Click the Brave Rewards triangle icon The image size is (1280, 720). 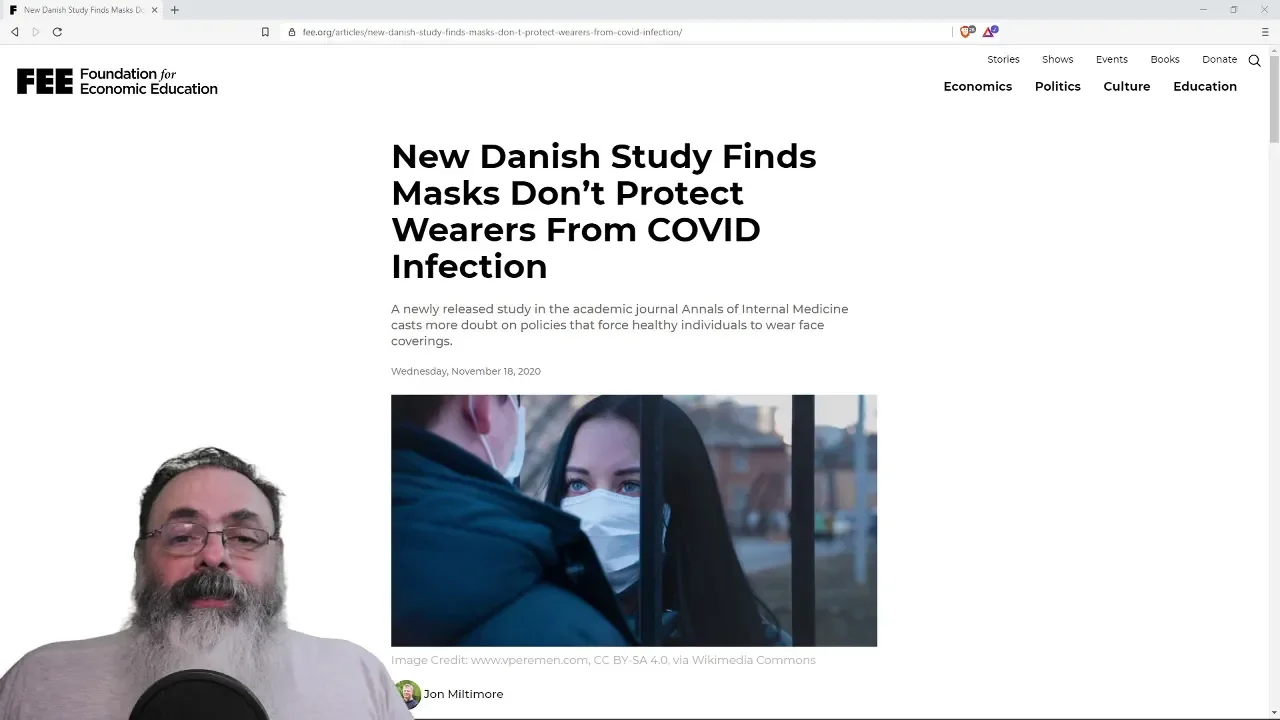point(989,32)
